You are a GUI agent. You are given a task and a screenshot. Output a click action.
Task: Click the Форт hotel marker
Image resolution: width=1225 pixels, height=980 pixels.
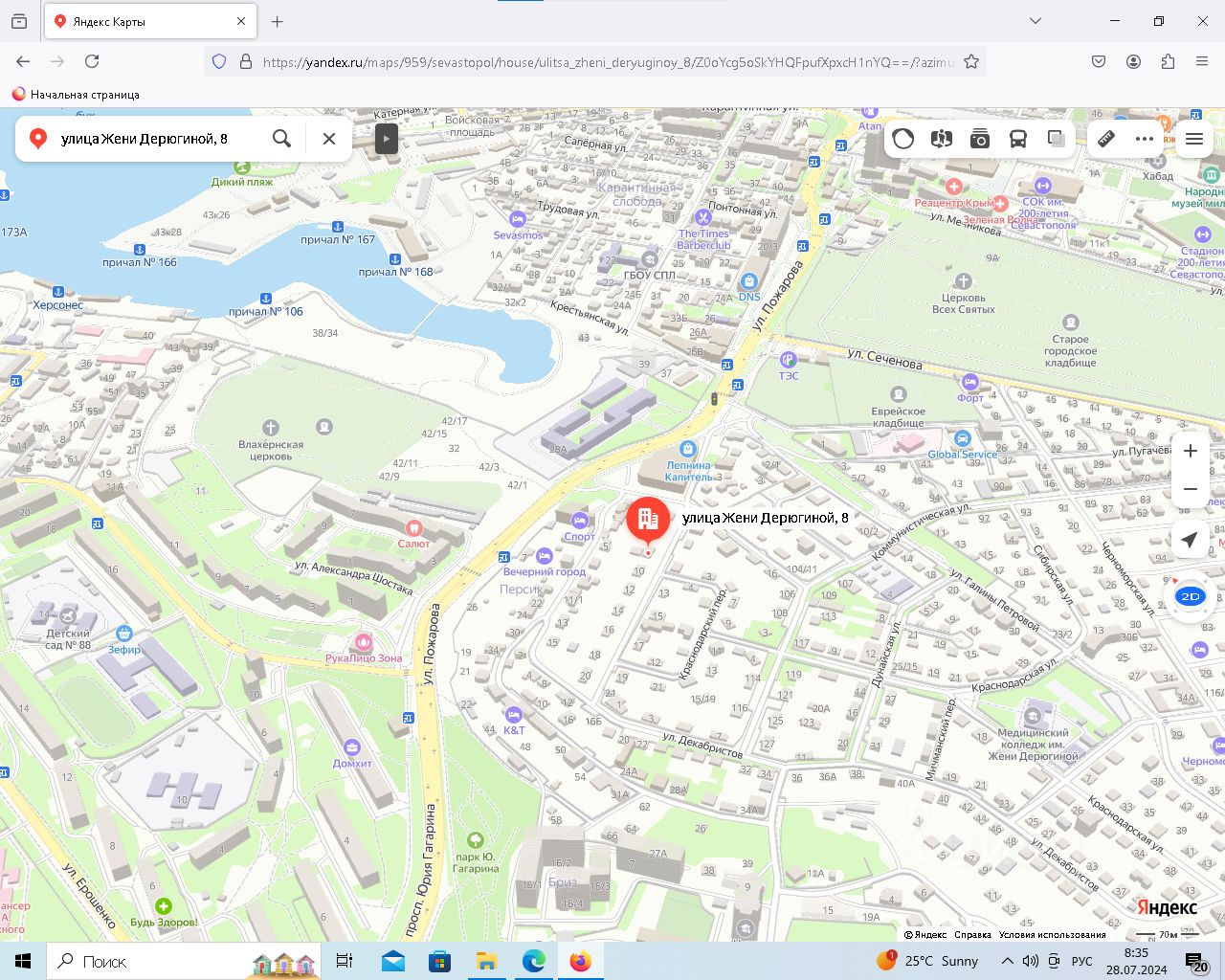(x=970, y=383)
